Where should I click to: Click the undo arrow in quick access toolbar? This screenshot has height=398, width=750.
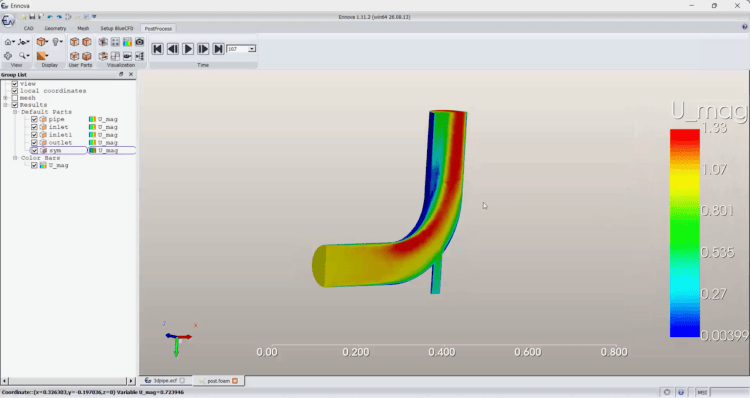point(50,17)
